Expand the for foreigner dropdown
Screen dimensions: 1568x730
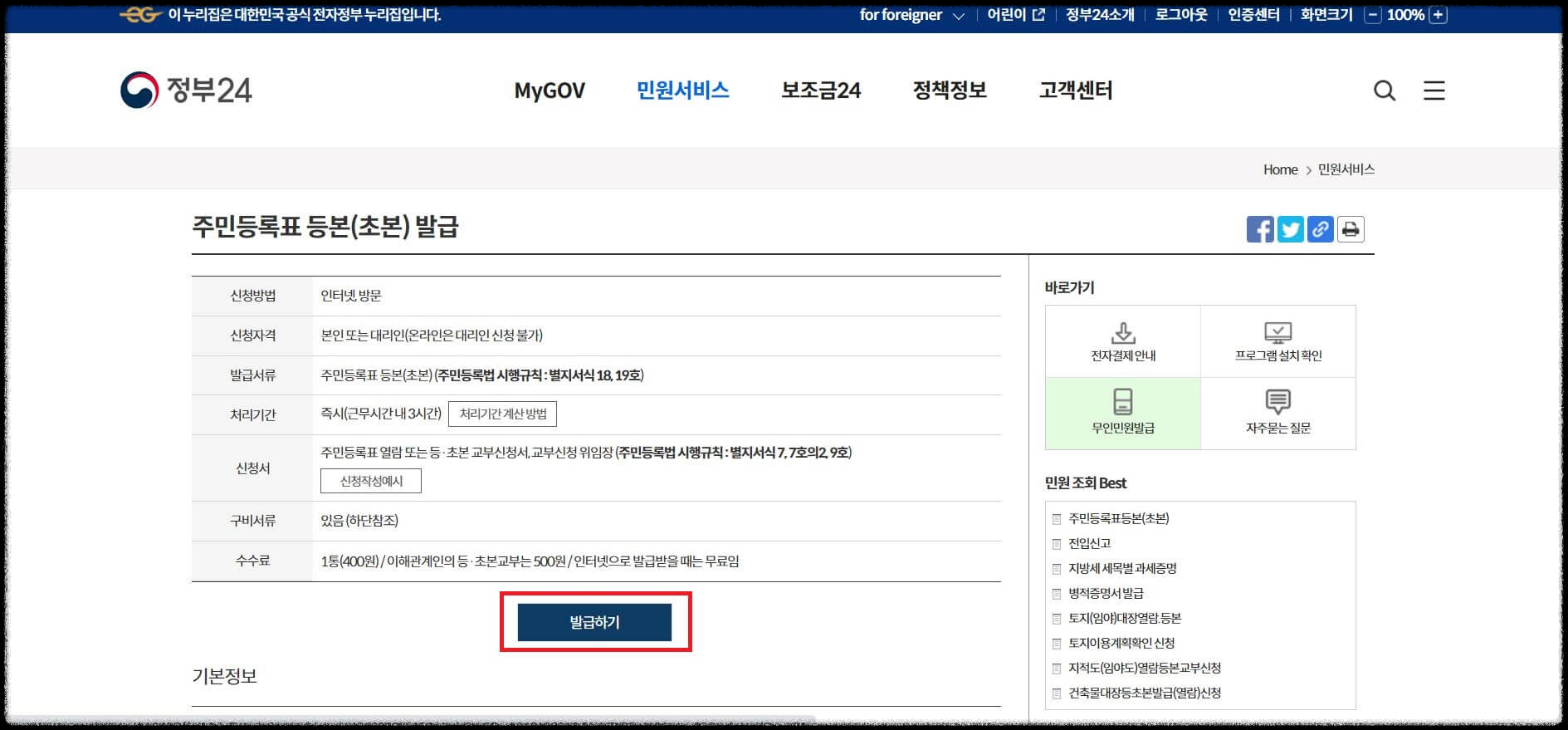point(911,15)
